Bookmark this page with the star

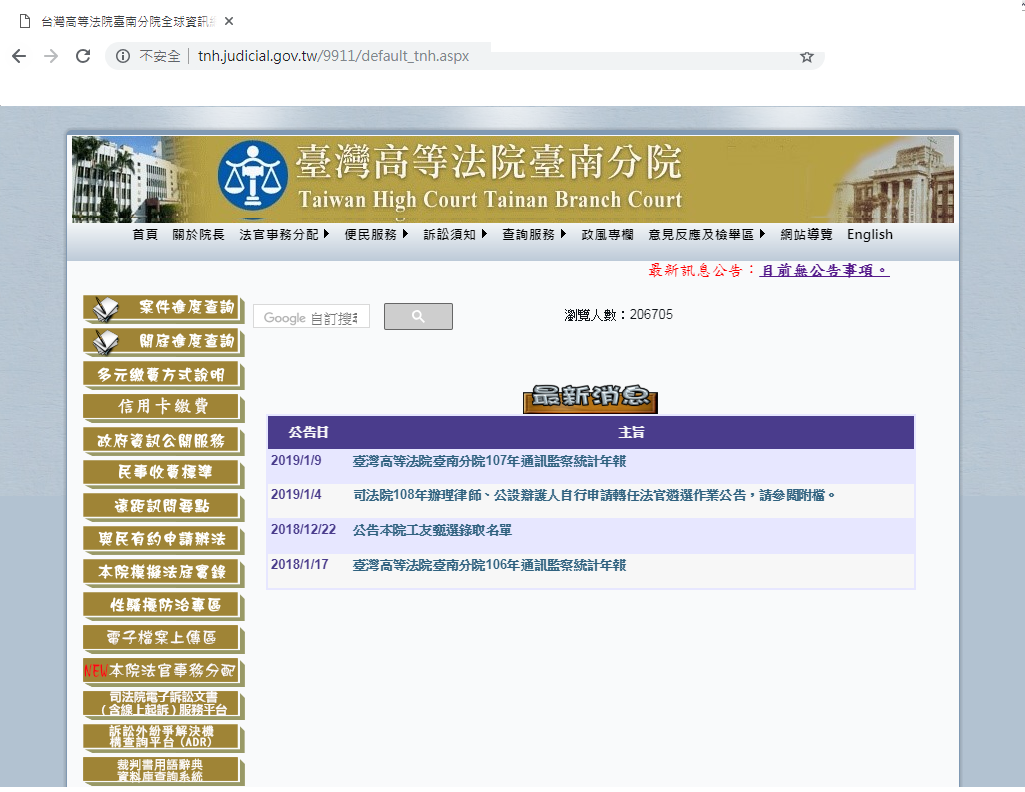[x=807, y=57]
